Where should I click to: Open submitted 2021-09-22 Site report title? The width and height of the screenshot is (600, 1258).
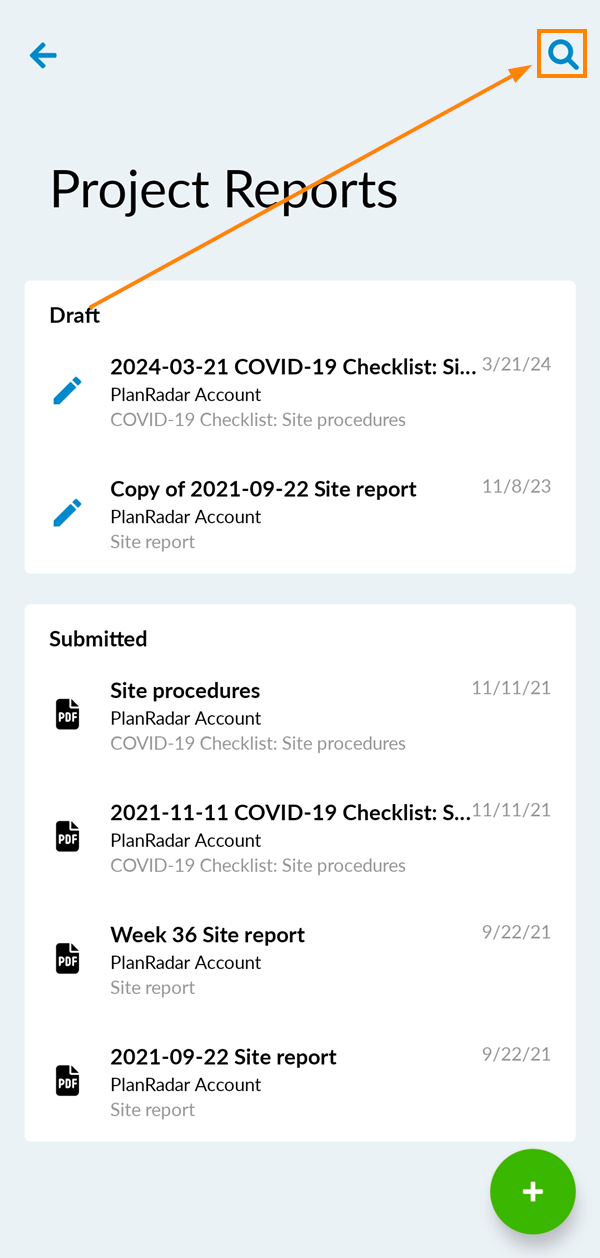[223, 1057]
